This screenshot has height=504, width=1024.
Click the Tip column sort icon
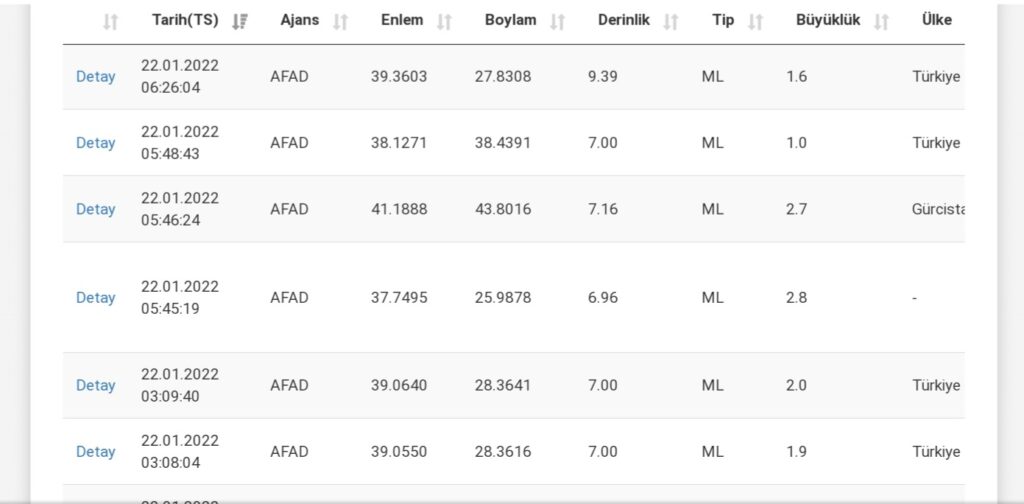click(x=755, y=22)
